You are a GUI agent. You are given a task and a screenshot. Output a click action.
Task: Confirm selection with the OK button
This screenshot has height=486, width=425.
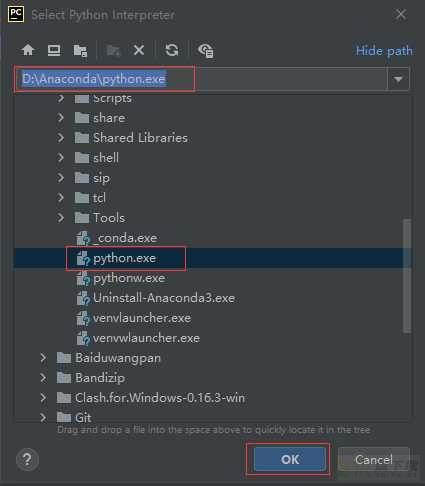pyautogui.click(x=290, y=459)
